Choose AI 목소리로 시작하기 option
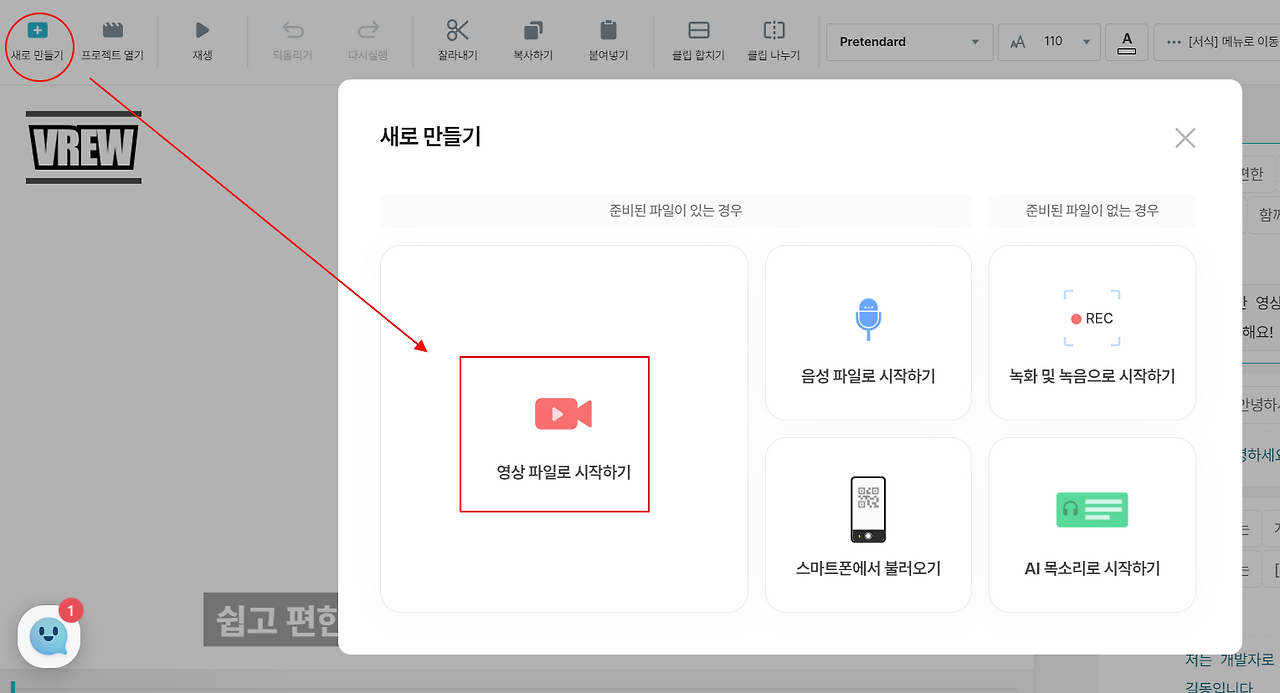1280x693 pixels. click(x=1092, y=524)
